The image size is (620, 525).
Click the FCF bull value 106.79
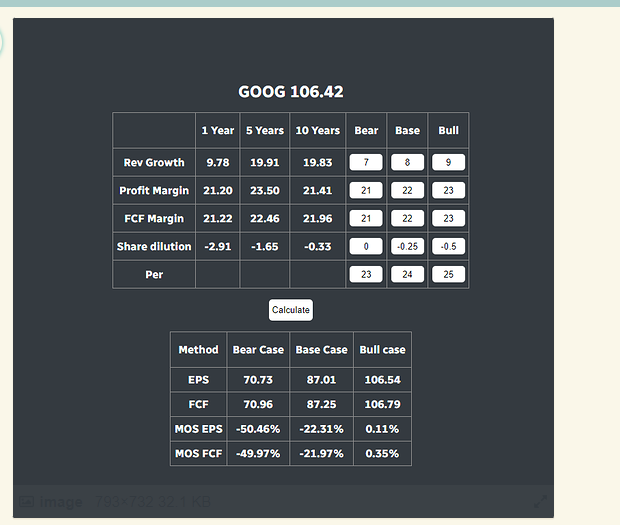click(x=382, y=404)
